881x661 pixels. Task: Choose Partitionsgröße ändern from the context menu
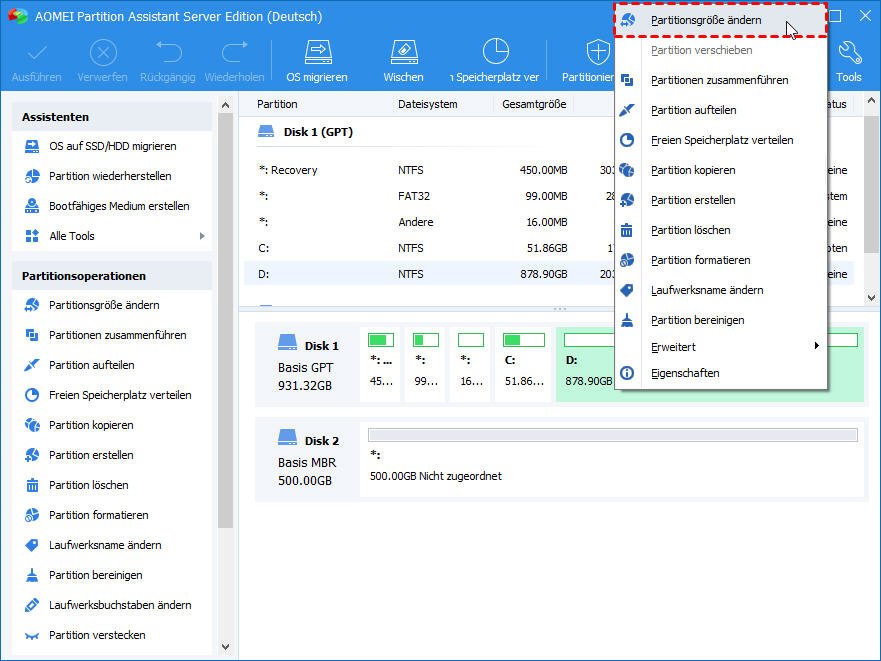tap(721, 20)
